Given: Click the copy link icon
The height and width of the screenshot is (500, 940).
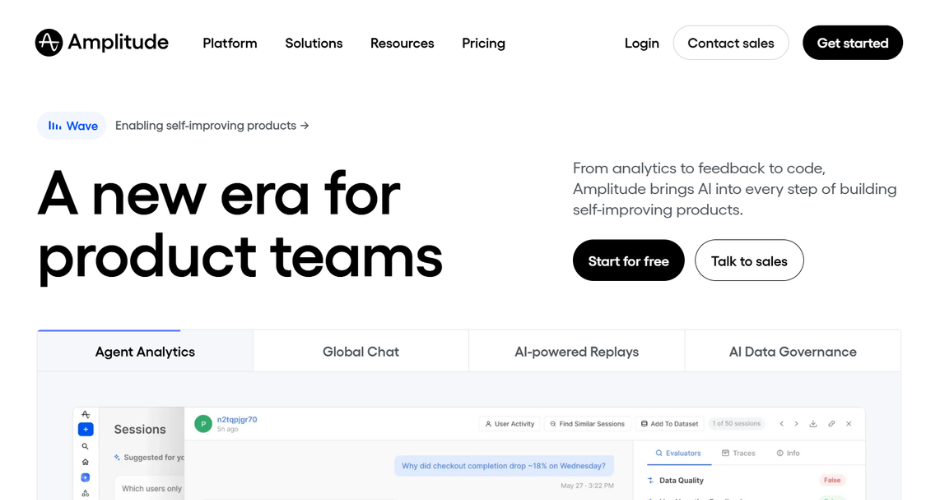Looking at the screenshot, I should point(831,424).
